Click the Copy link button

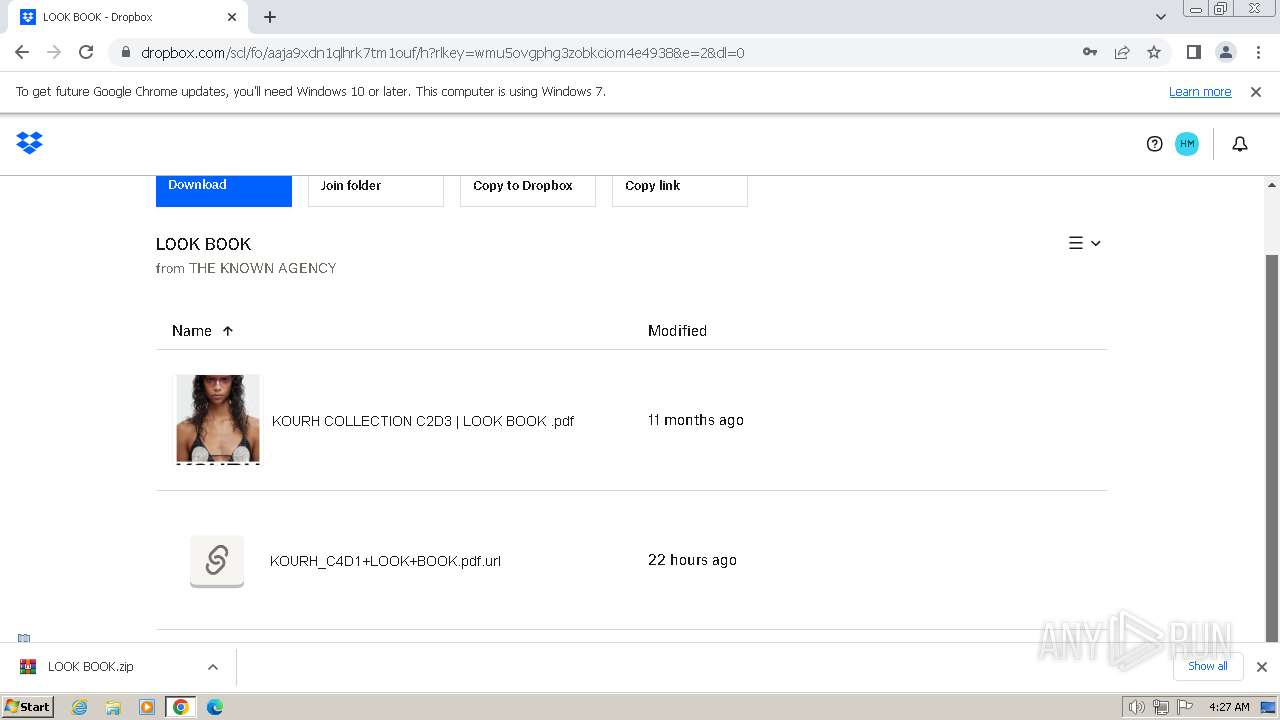(x=680, y=190)
